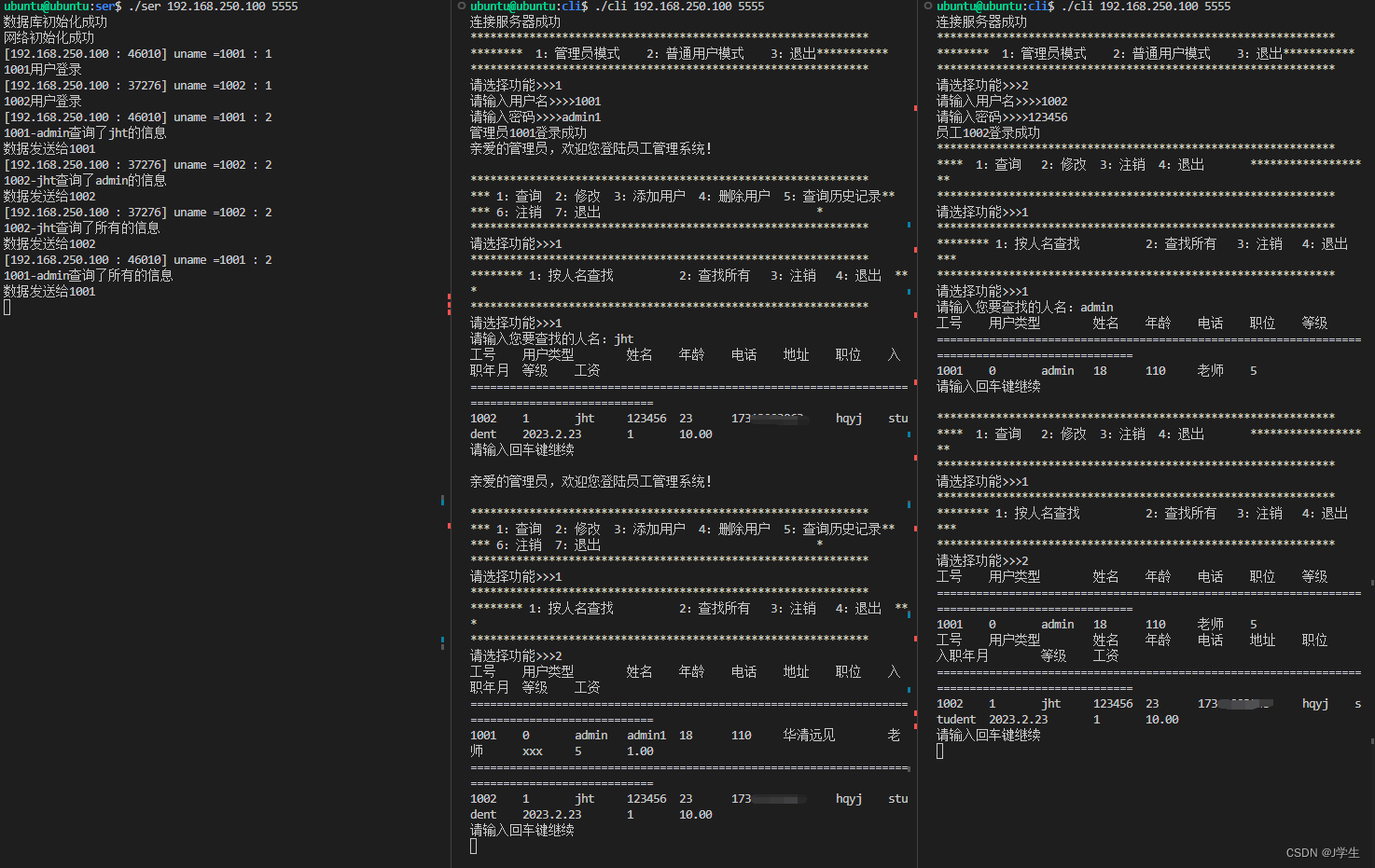Click the '1.00' salary value

coord(640,751)
